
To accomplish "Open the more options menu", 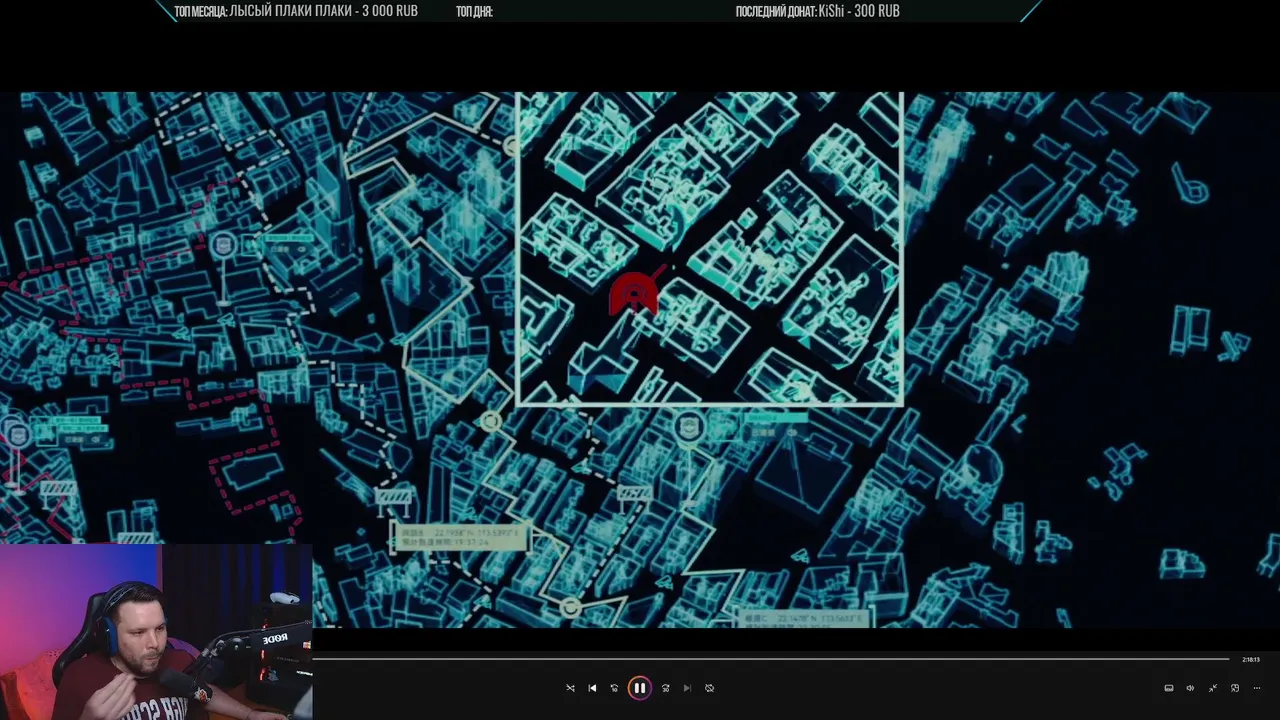I will coord(1257,688).
